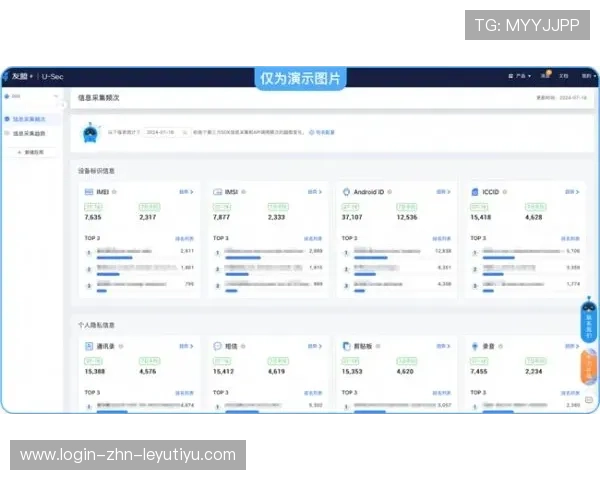Open the trend link on 剪贴板 card
This screenshot has width=600, height=480.
(x=443, y=346)
